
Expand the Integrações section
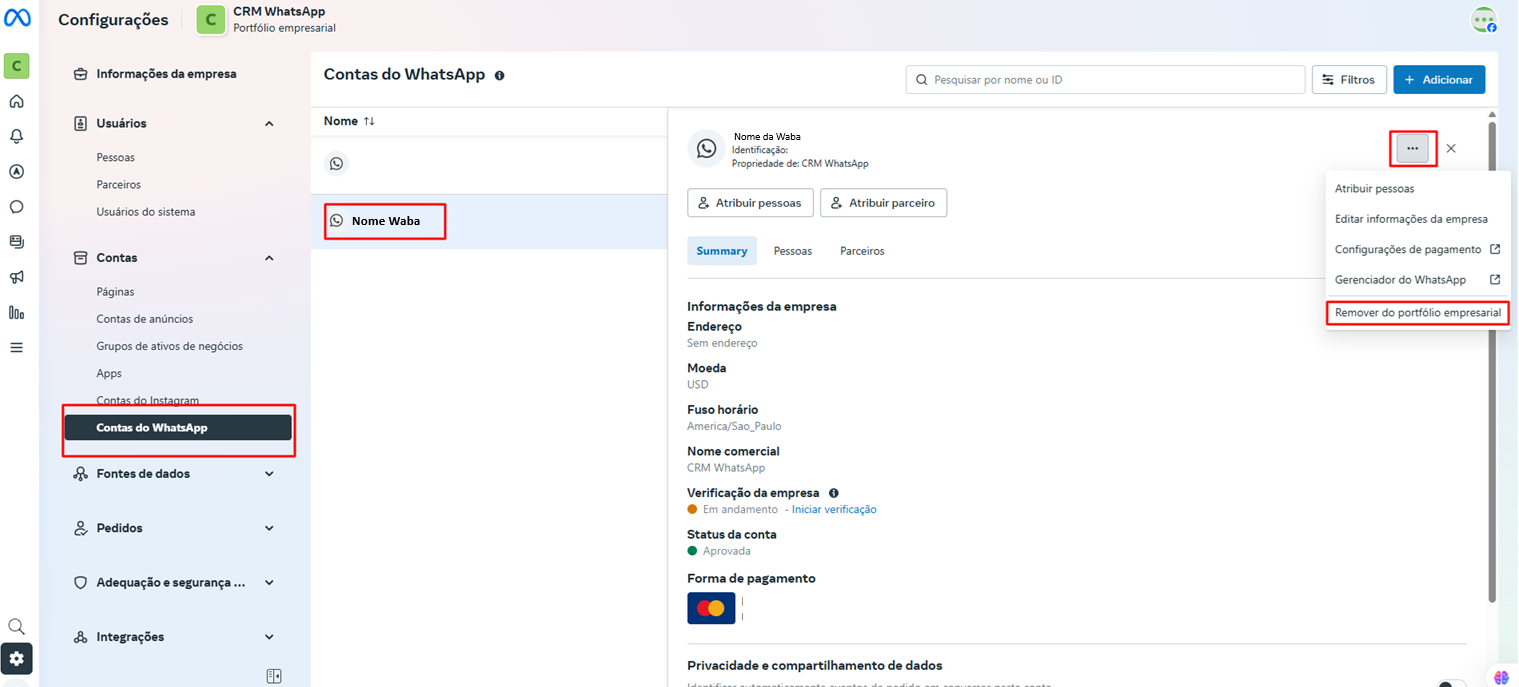click(x=269, y=637)
